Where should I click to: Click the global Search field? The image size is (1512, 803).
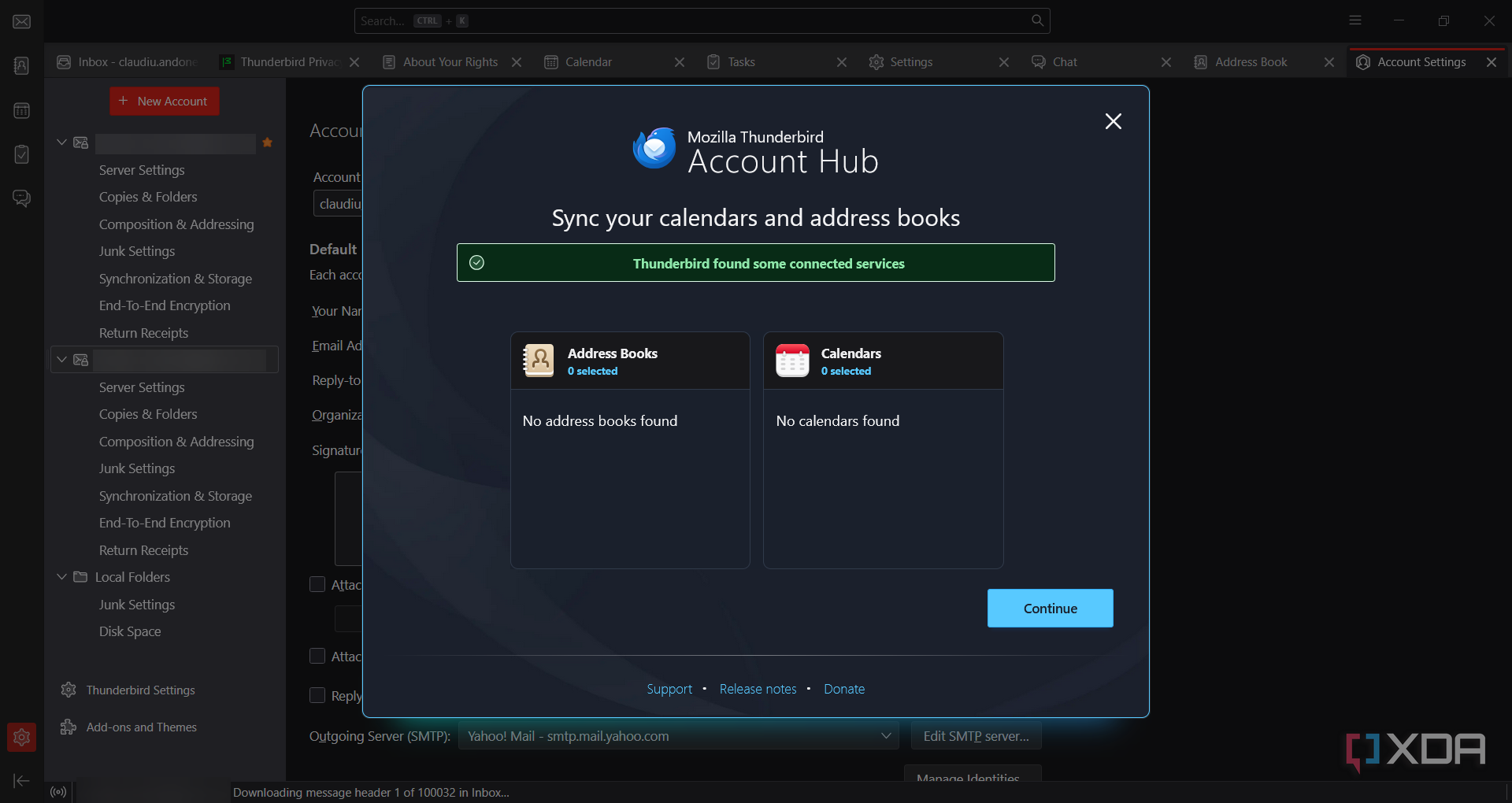coord(702,20)
